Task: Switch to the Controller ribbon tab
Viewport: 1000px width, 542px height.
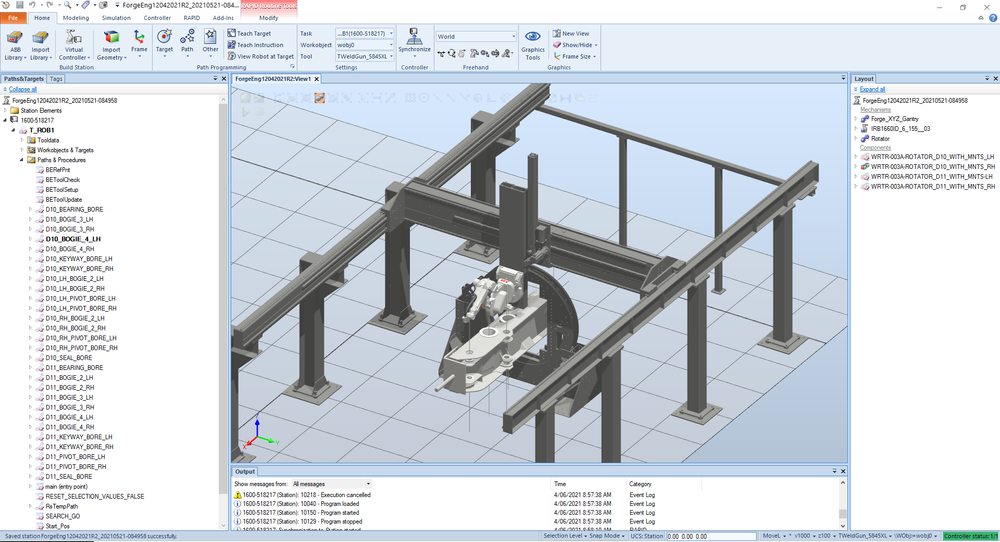Action: point(157,18)
